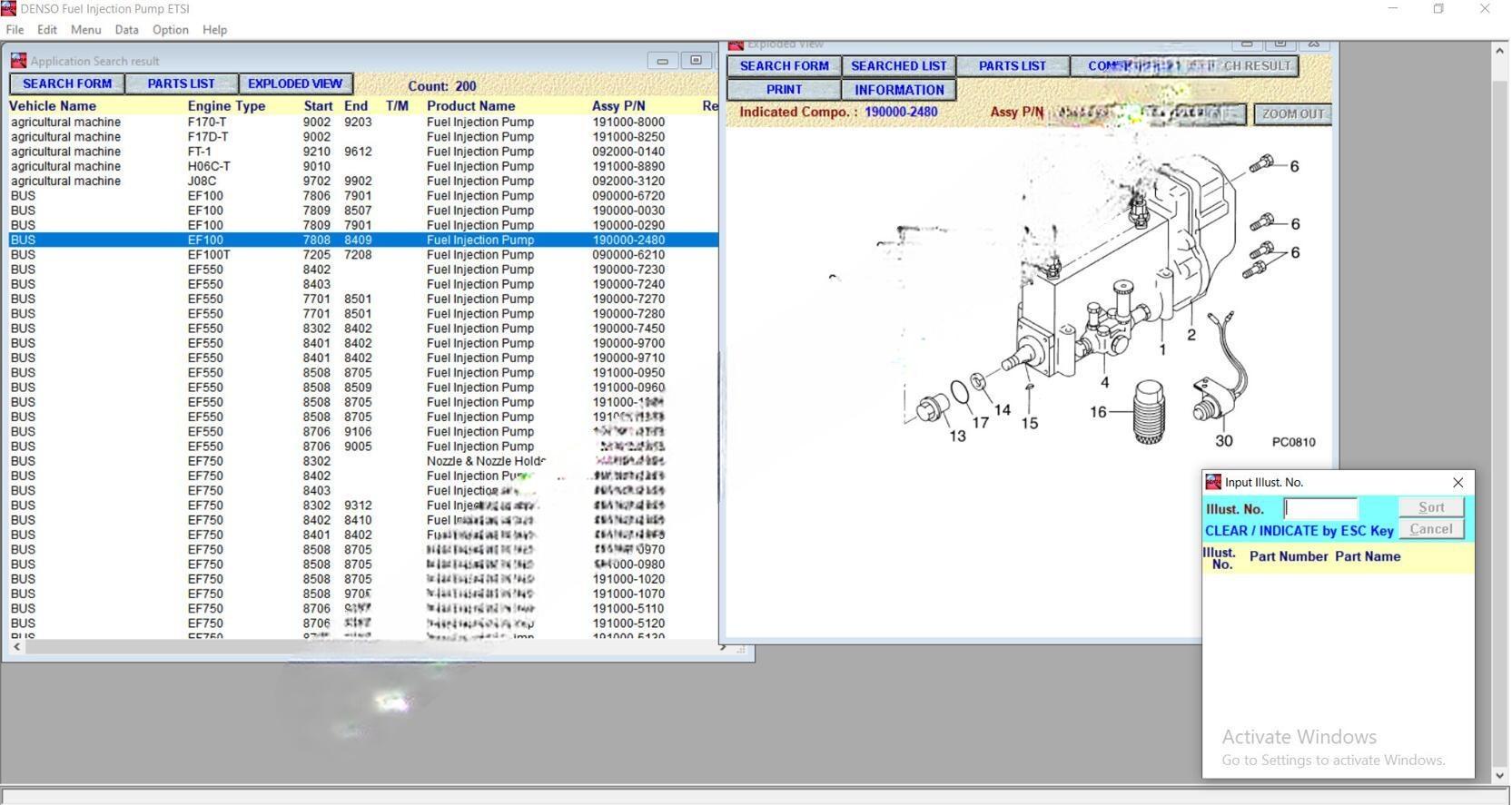Image resolution: width=1512 pixels, height=805 pixels.
Task: Open the Data menu
Action: tap(126, 30)
